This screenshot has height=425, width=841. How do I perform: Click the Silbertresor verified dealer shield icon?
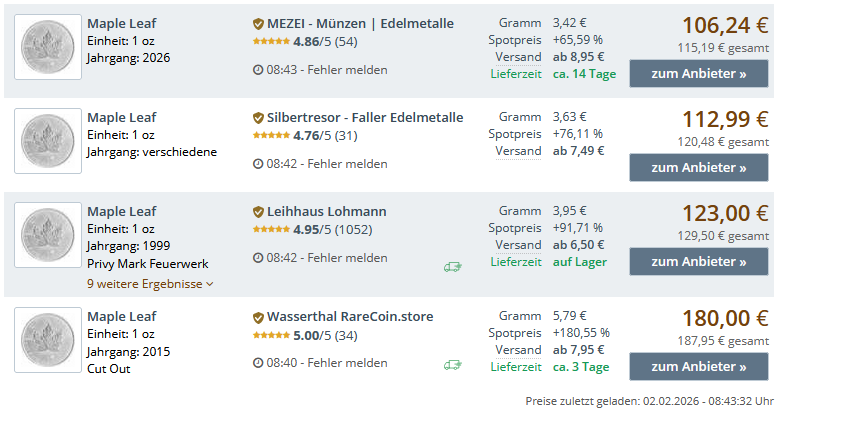[x=258, y=118]
